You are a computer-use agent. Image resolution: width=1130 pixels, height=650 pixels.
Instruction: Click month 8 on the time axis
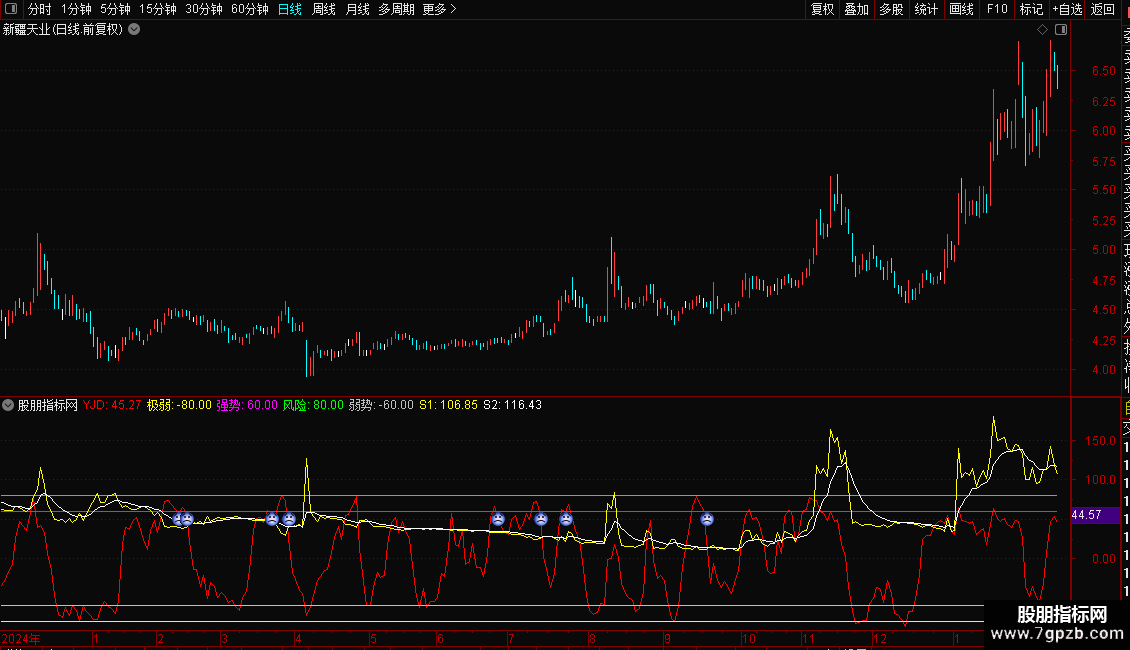pyautogui.click(x=592, y=638)
